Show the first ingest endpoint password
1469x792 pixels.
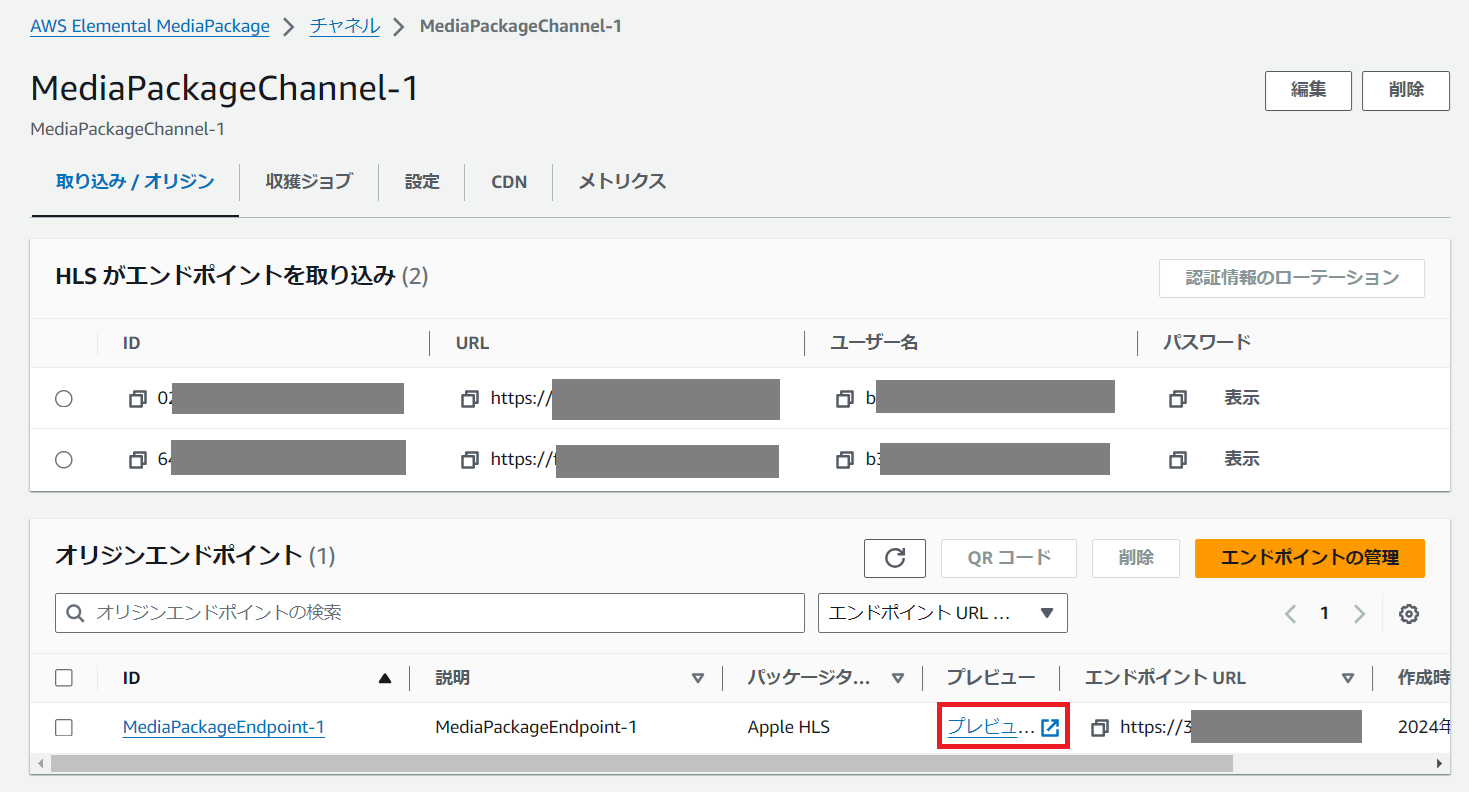coord(1242,399)
